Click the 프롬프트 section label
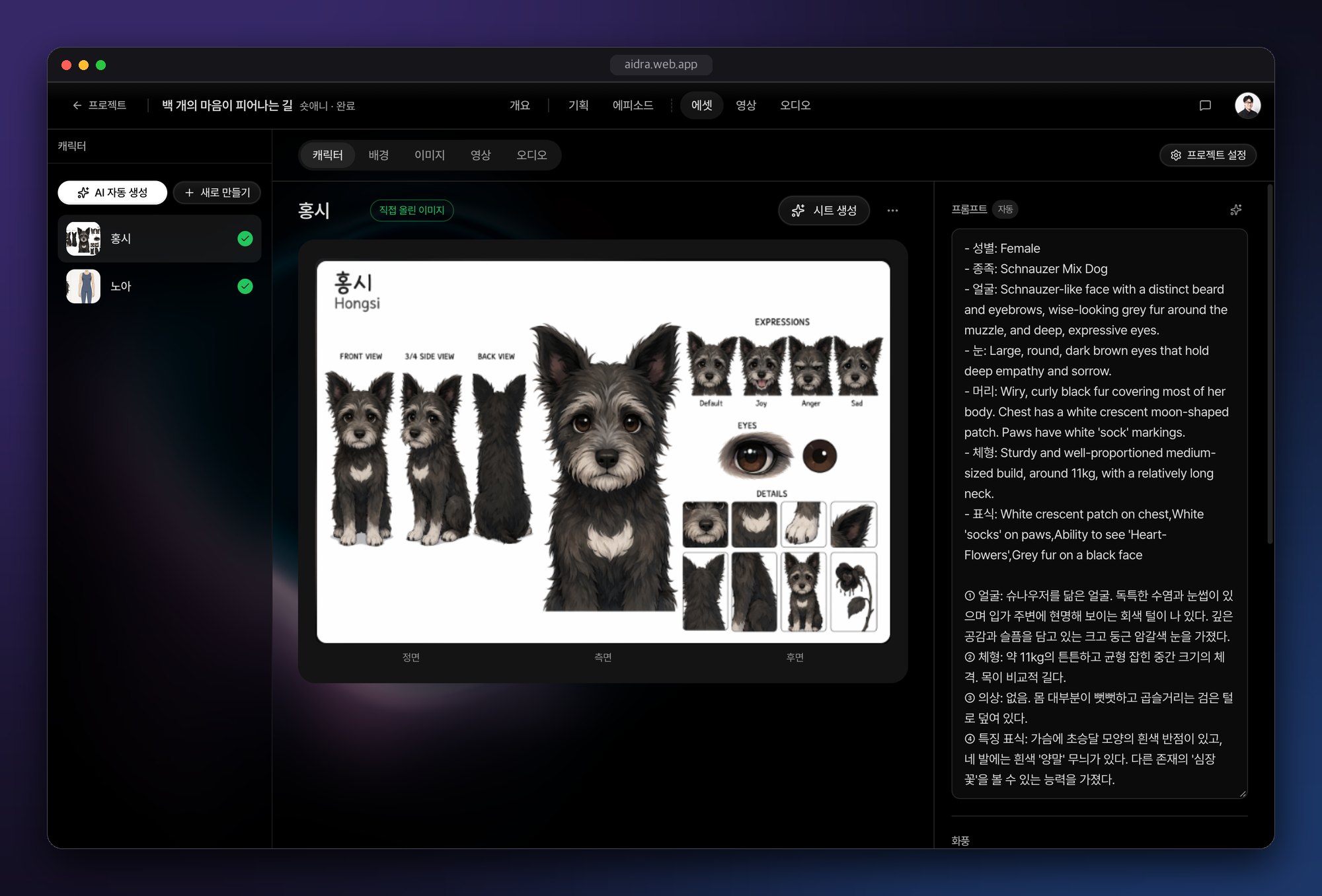 coord(969,209)
